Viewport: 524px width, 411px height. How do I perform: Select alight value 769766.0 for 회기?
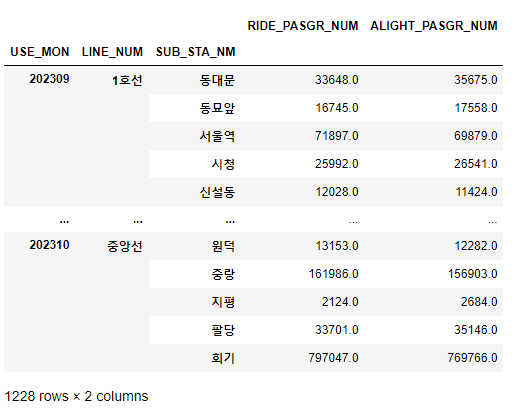coord(473,358)
